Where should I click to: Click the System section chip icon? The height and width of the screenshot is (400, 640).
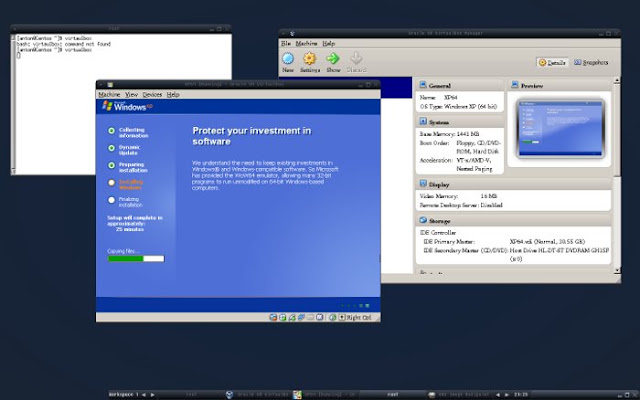[x=423, y=121]
